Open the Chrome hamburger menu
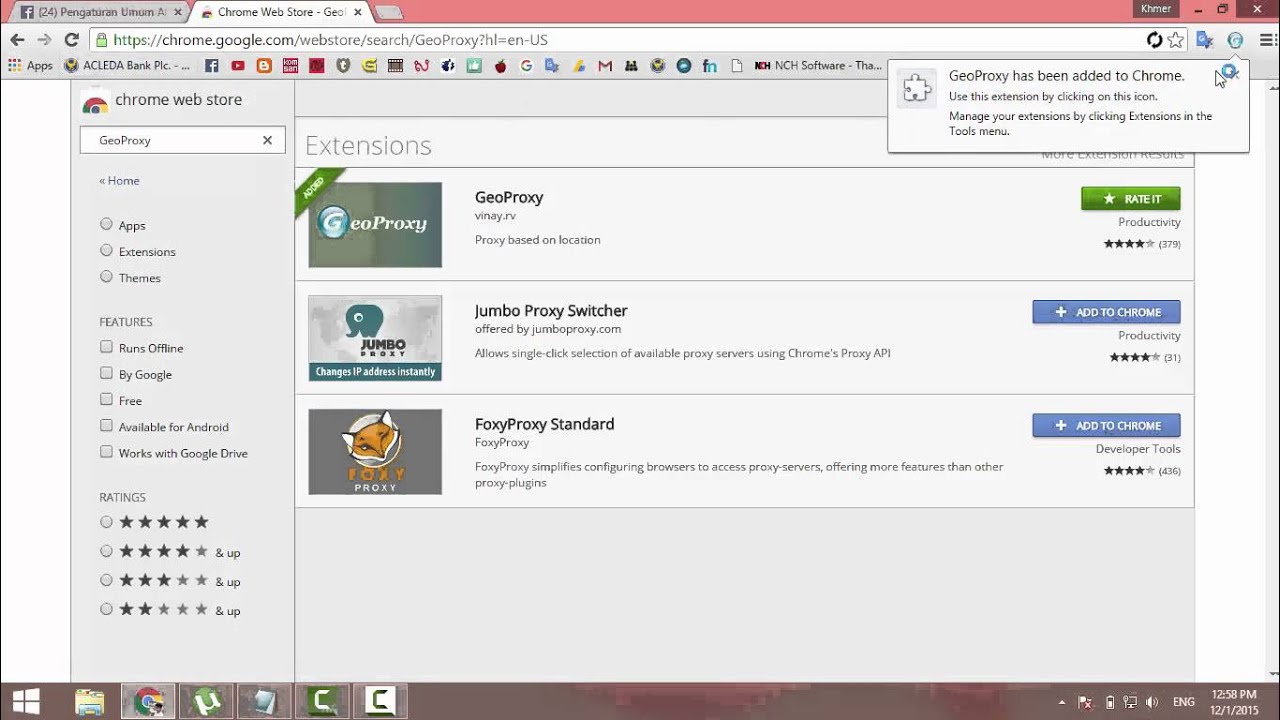This screenshot has height=720, width=1280. (x=1269, y=40)
